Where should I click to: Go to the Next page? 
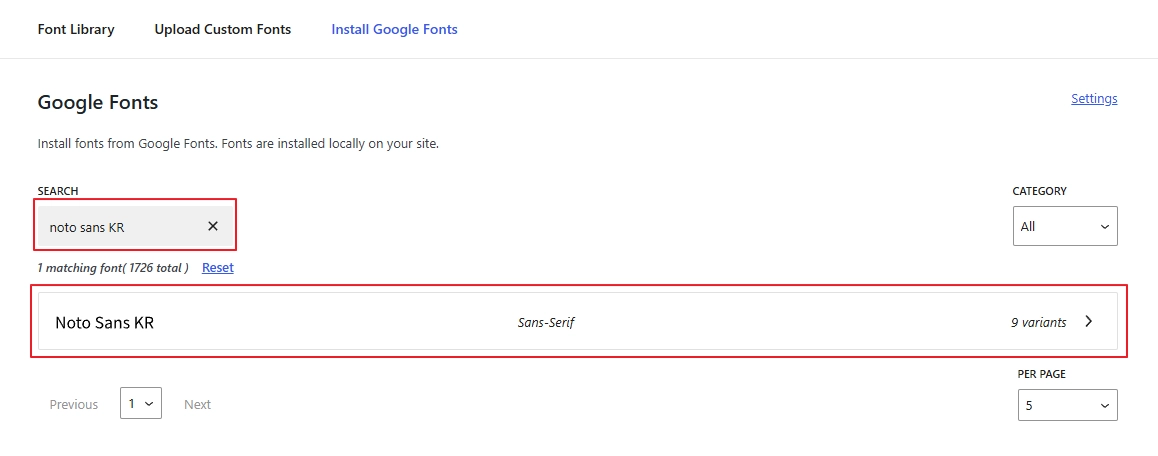[x=197, y=405]
